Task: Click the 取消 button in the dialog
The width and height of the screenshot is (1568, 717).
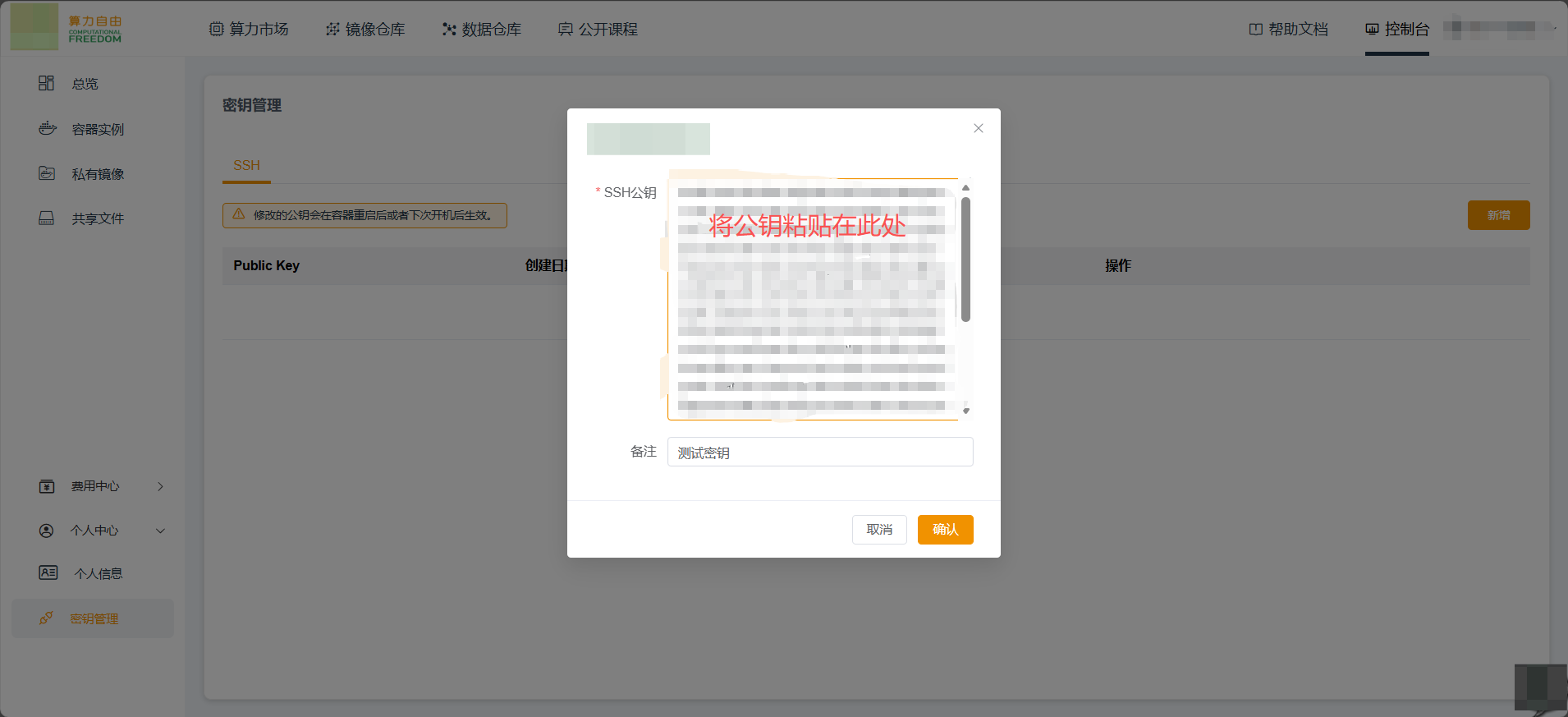Action: pyautogui.click(x=879, y=530)
